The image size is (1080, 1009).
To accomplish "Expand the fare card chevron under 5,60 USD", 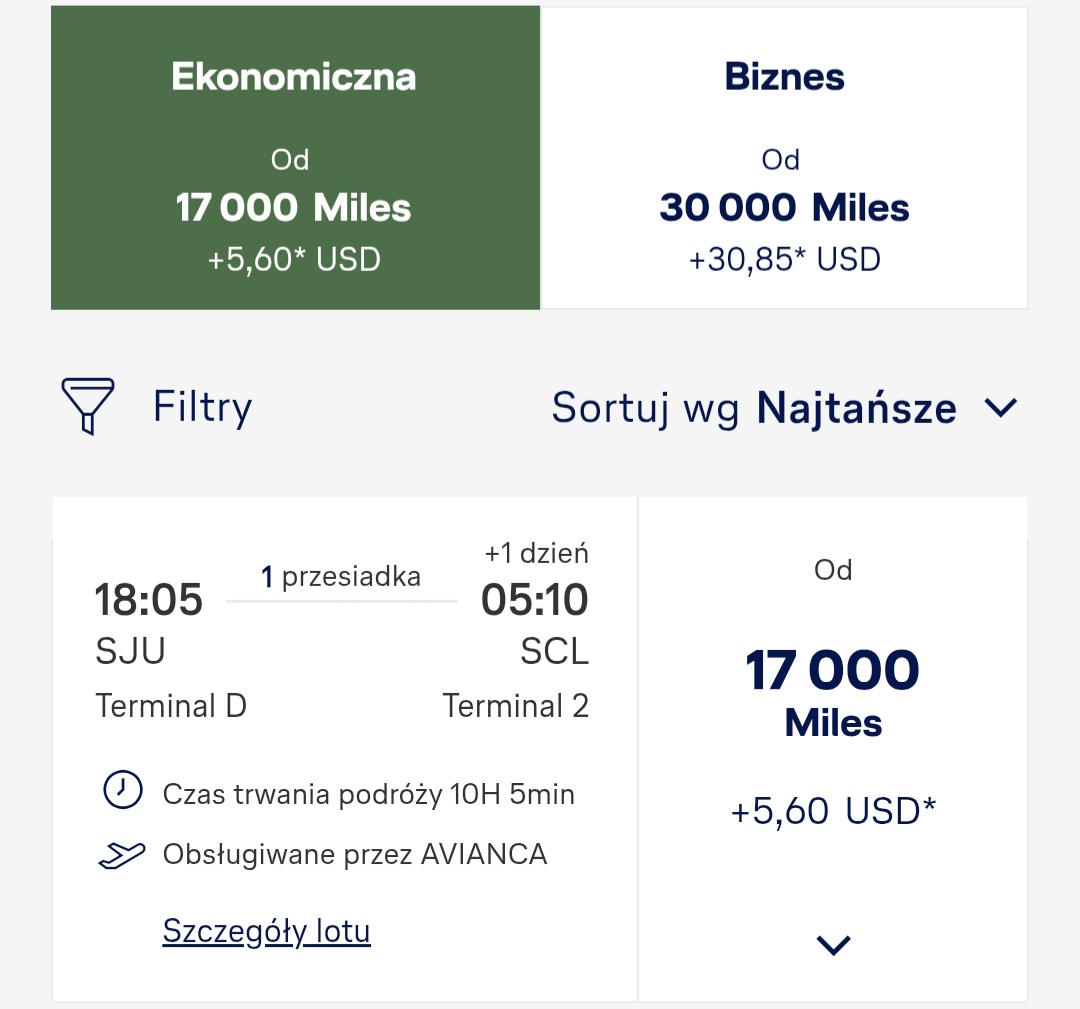I will click(x=833, y=945).
